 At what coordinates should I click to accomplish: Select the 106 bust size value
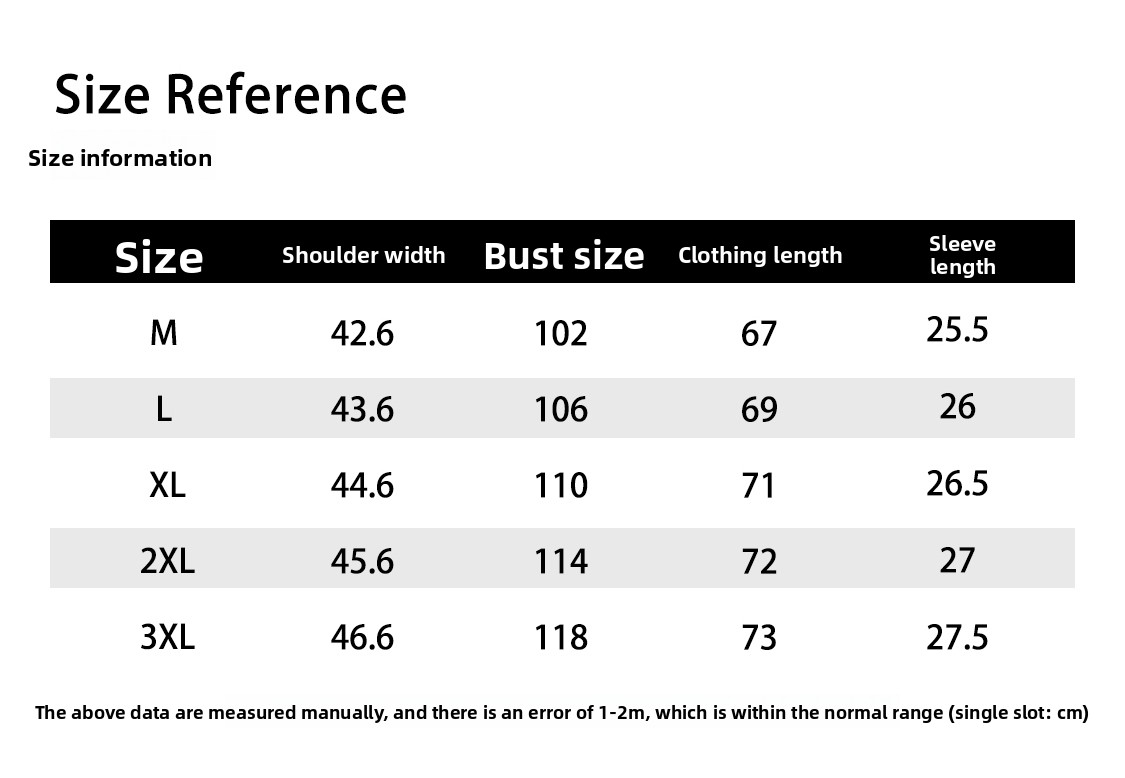[561, 409]
